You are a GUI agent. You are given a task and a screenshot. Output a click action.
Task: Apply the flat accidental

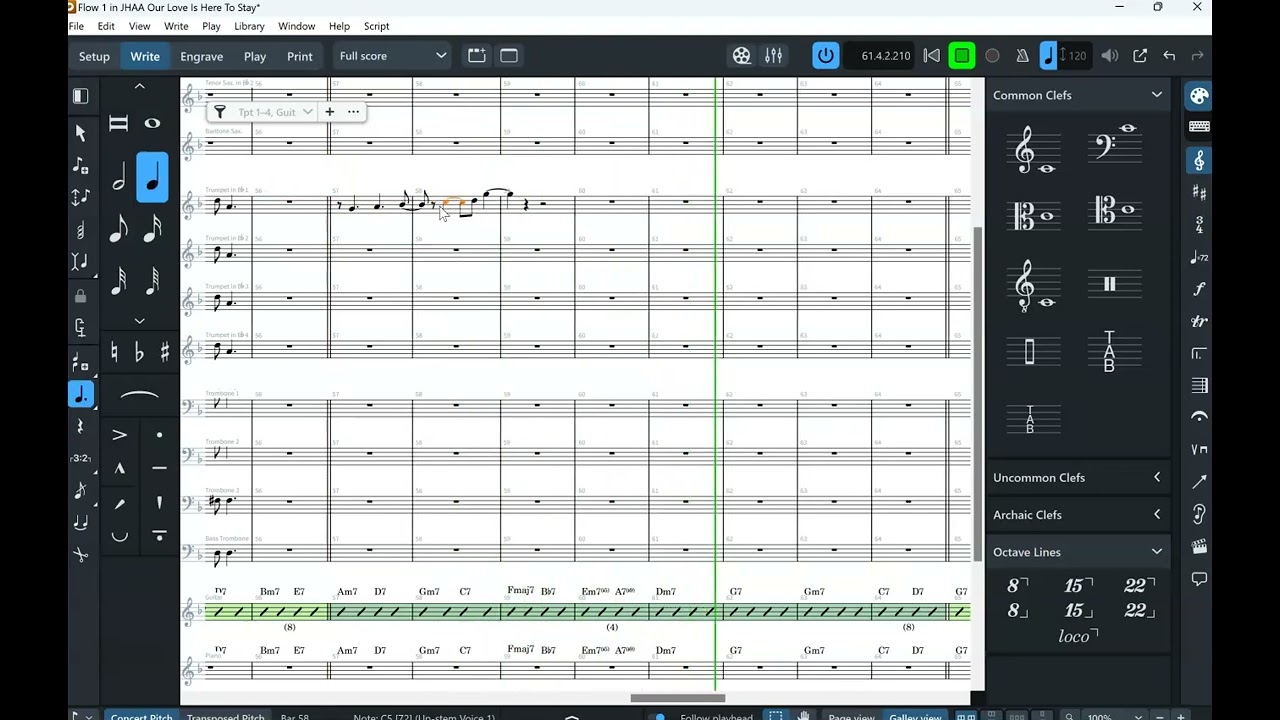click(139, 352)
